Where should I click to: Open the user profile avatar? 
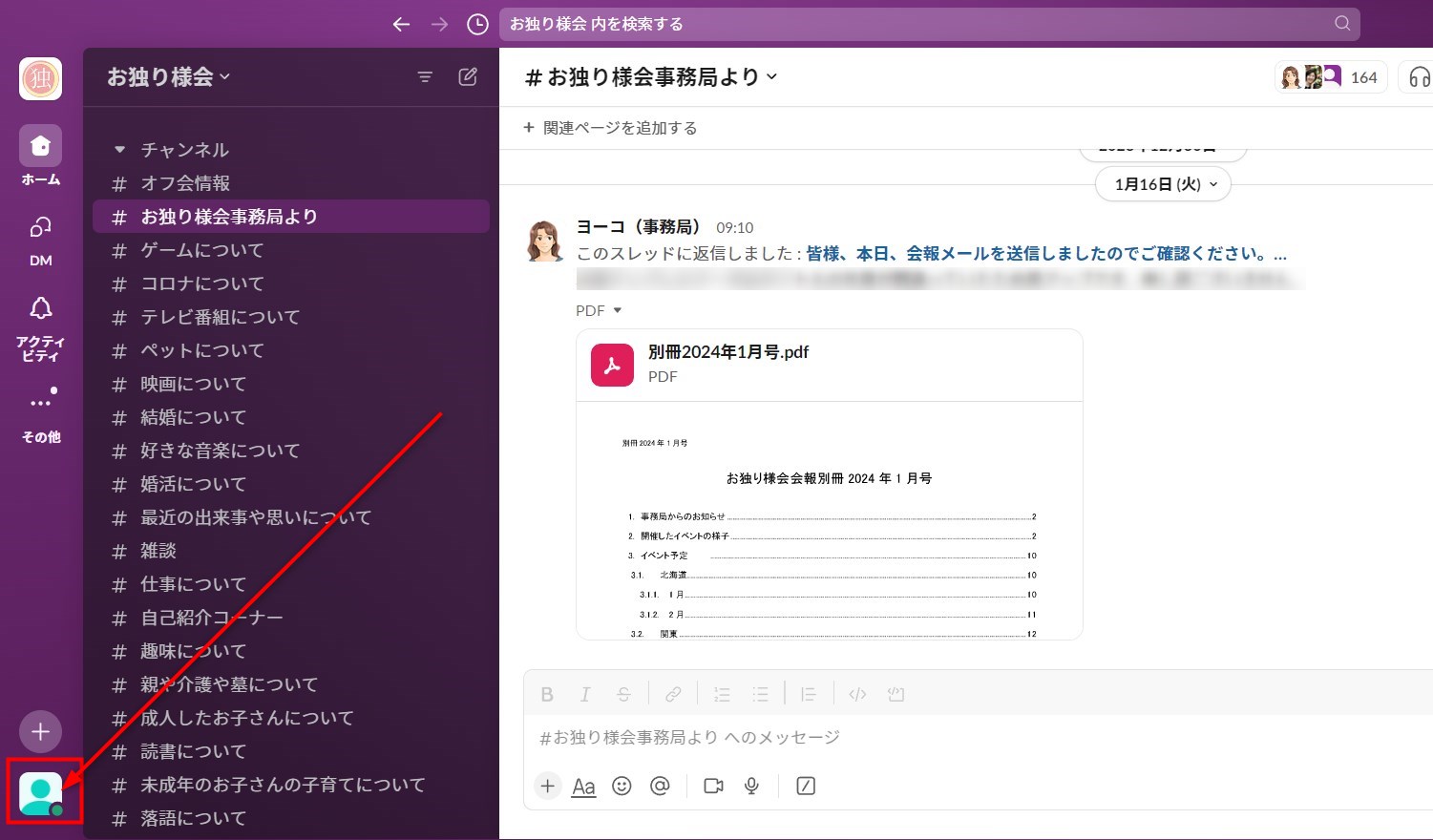pos(41,793)
